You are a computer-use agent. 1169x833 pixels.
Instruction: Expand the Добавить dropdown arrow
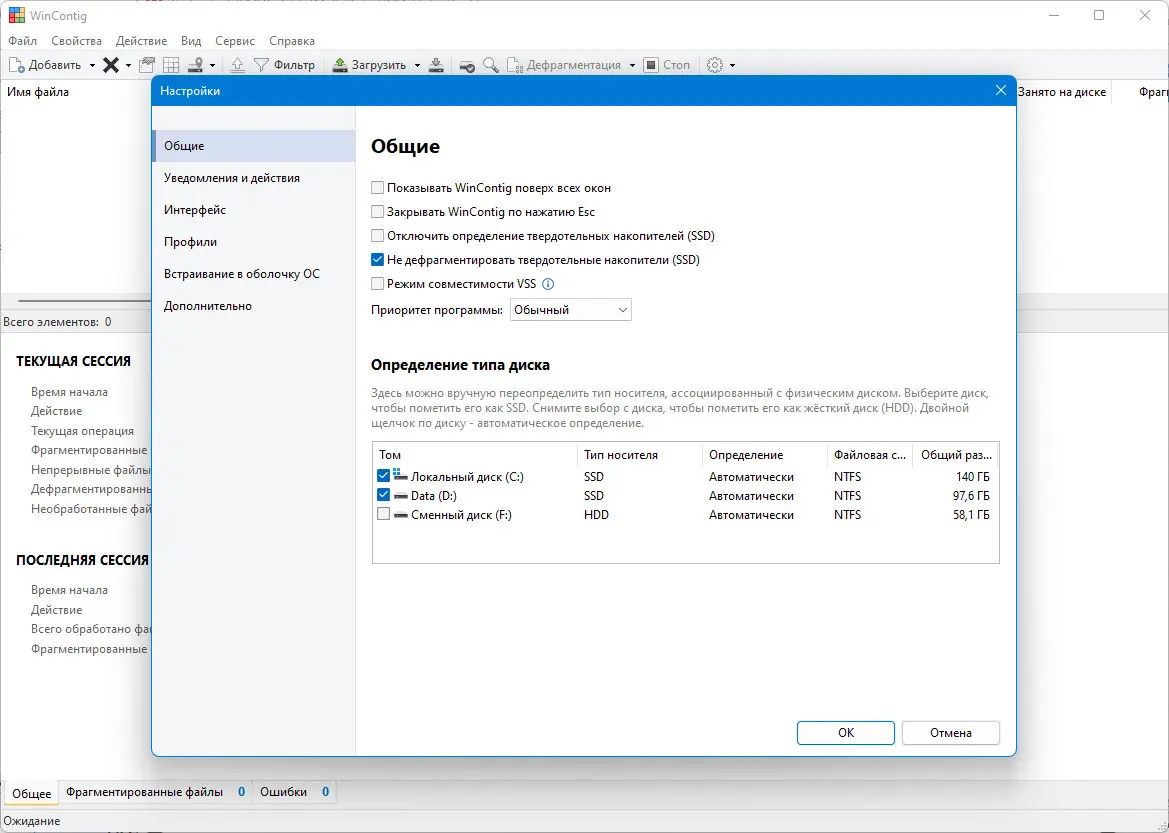tap(92, 65)
